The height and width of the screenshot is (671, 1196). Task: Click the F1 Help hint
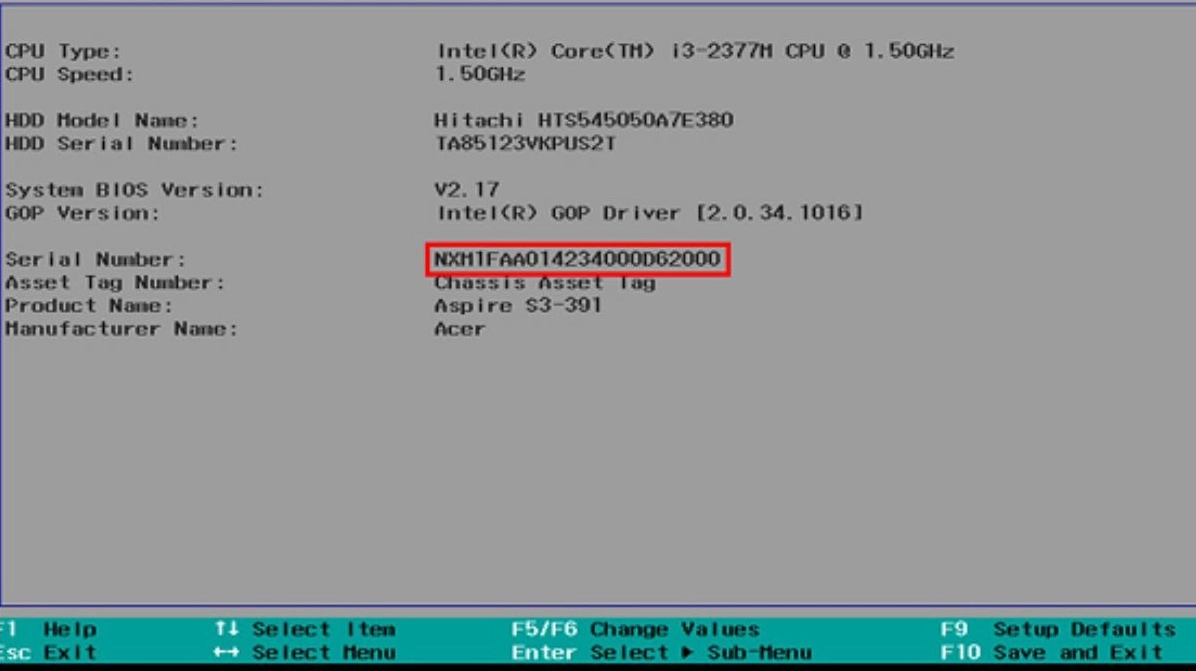pyautogui.click(x=50, y=630)
